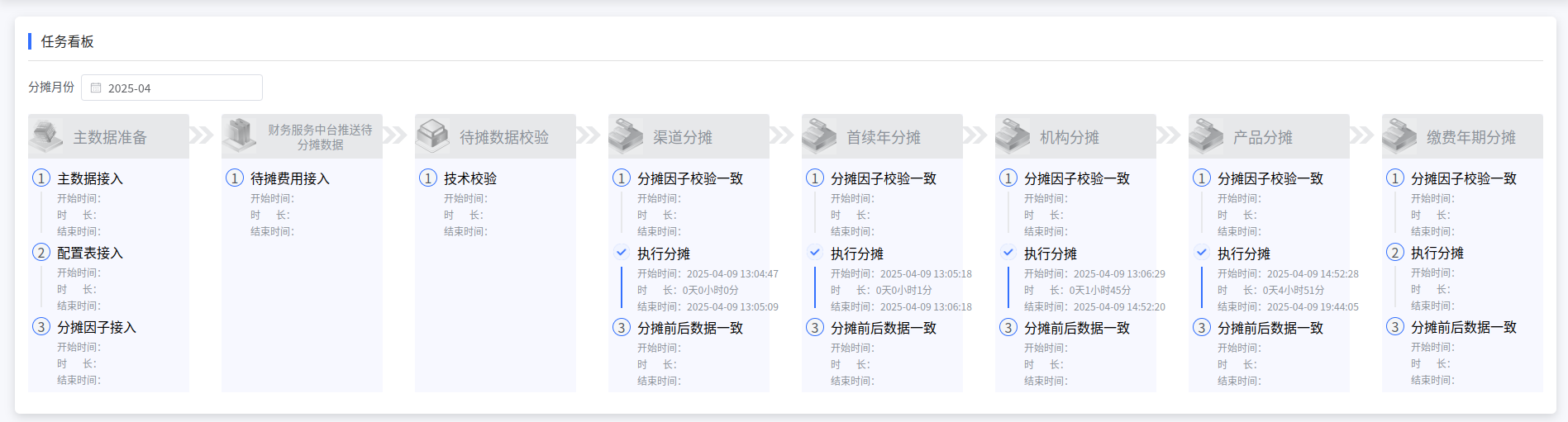The image size is (1568, 422).
Task: Click step 2 circle for 配置表接入
Action: pos(41,252)
